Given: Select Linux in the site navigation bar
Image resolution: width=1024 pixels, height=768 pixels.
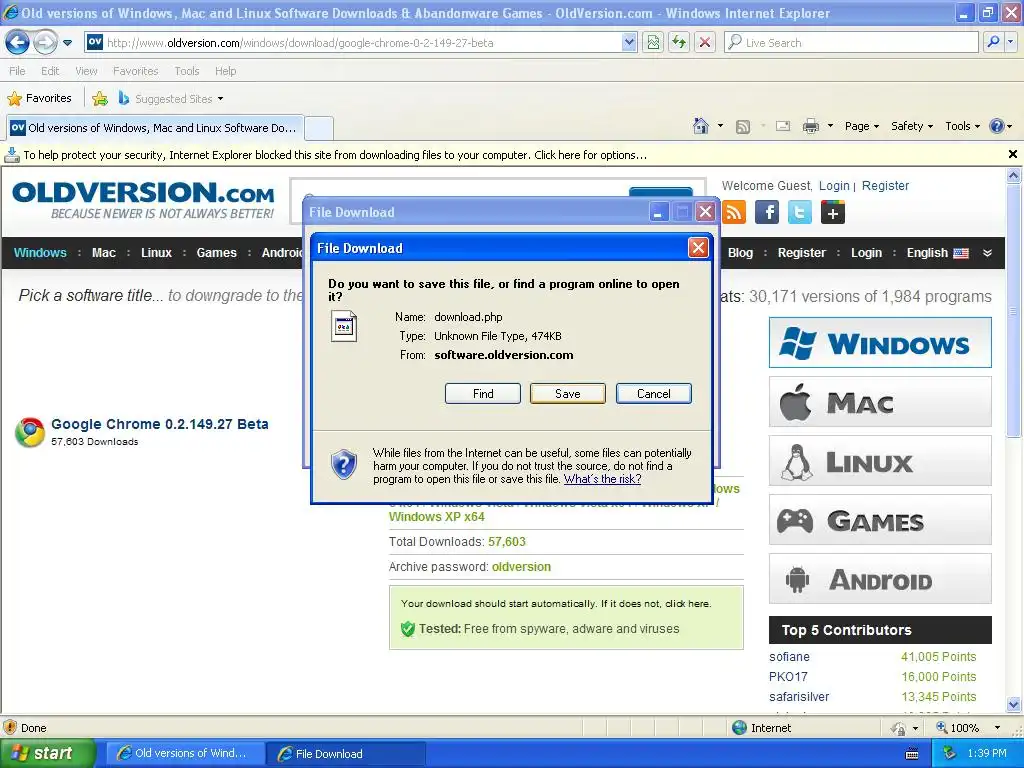Looking at the screenshot, I should (x=156, y=253).
